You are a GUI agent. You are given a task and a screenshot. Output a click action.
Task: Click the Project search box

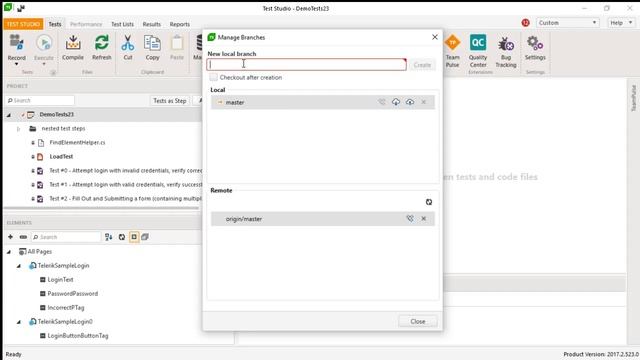point(40,100)
